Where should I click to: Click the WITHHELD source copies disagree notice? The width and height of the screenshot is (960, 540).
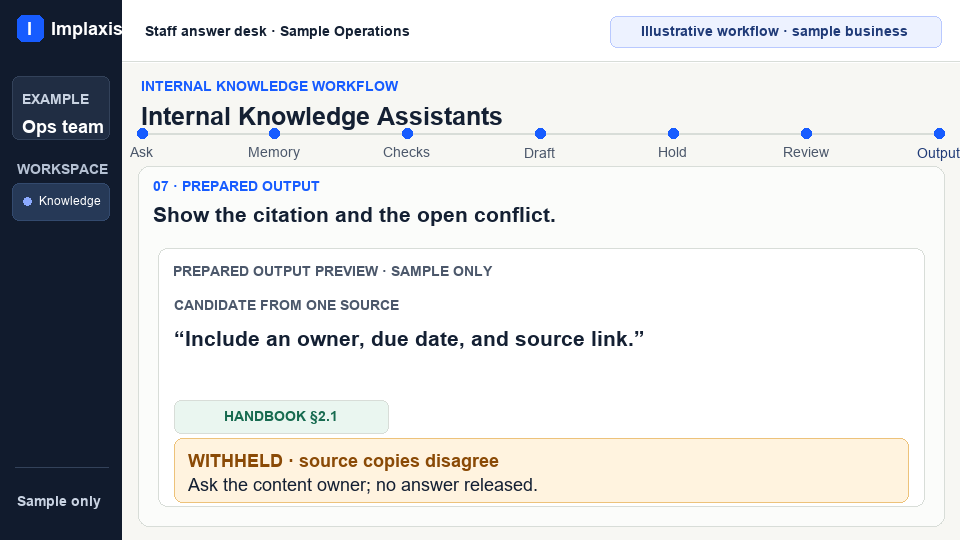(541, 471)
